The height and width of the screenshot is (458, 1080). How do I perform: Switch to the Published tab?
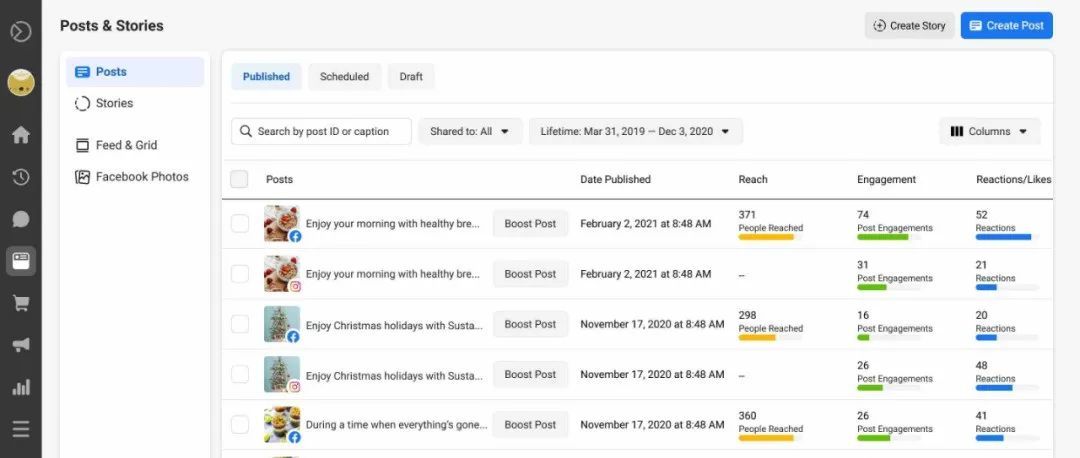[x=266, y=76]
